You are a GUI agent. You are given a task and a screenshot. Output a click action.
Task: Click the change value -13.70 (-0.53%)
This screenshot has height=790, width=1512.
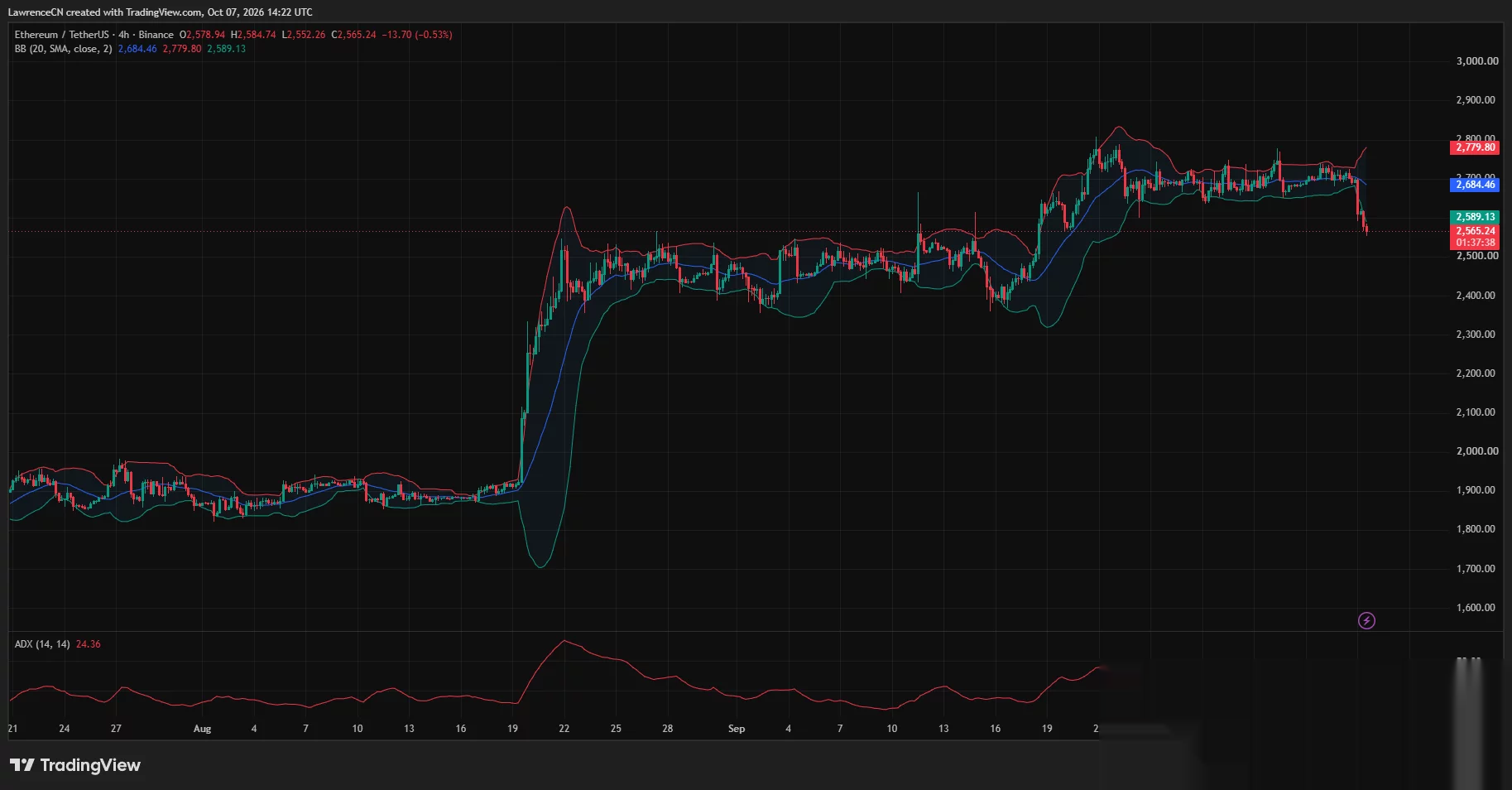coord(417,35)
